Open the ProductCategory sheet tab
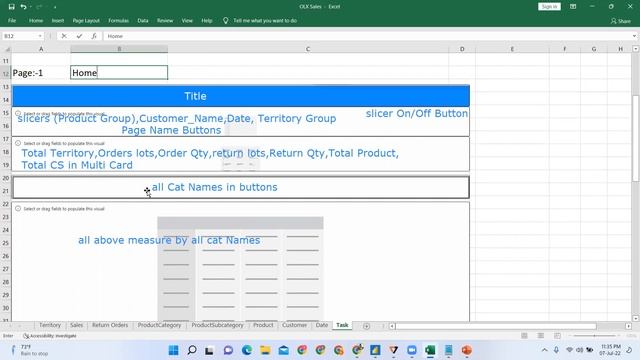The height and width of the screenshot is (360, 640). point(159,325)
